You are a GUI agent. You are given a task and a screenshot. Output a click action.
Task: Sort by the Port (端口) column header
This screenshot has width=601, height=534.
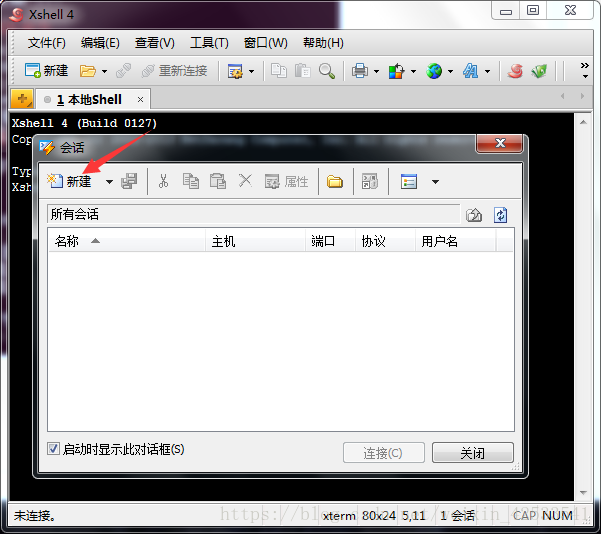[330, 241]
